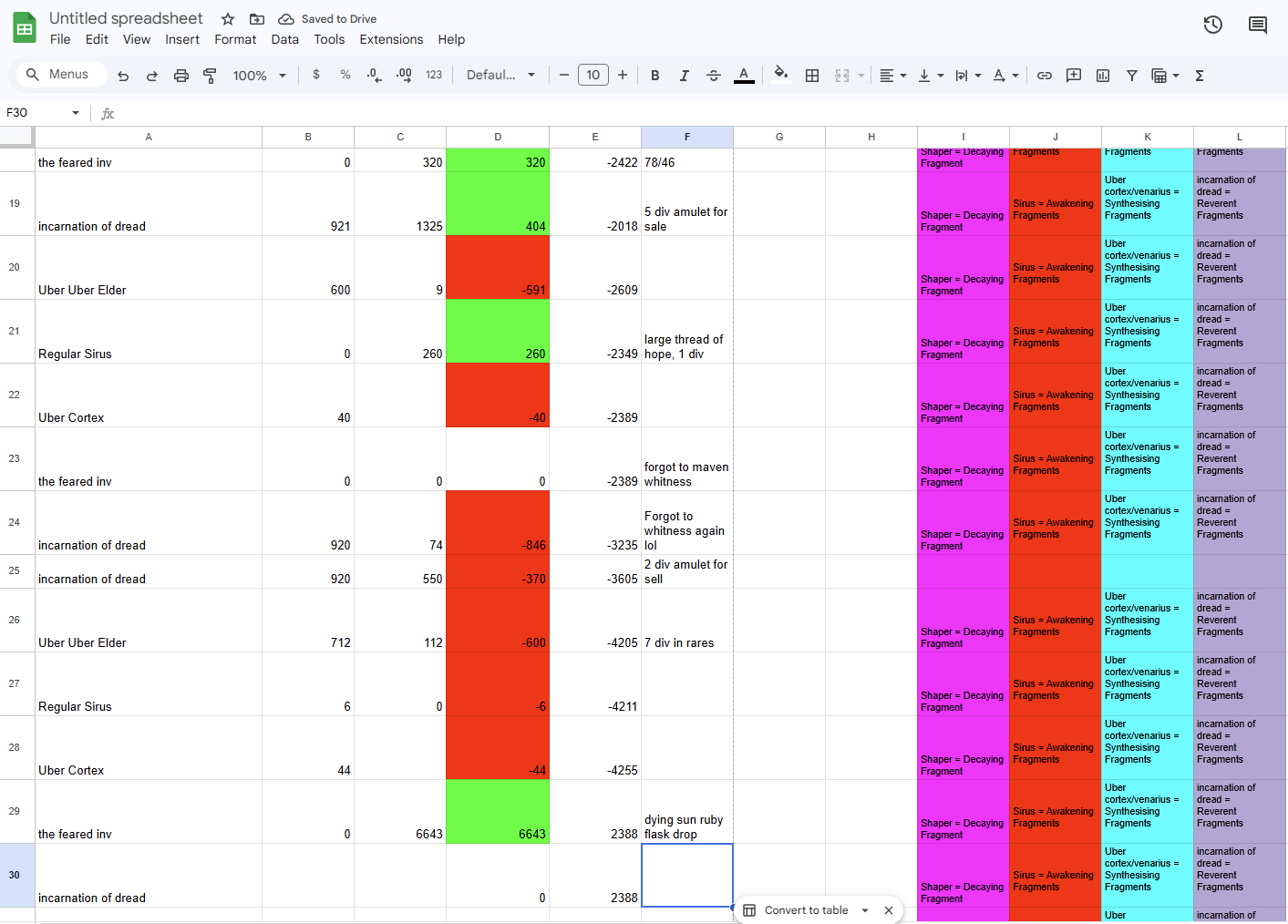Increase decimal places
The width and height of the screenshot is (1288, 924).
pos(404,75)
